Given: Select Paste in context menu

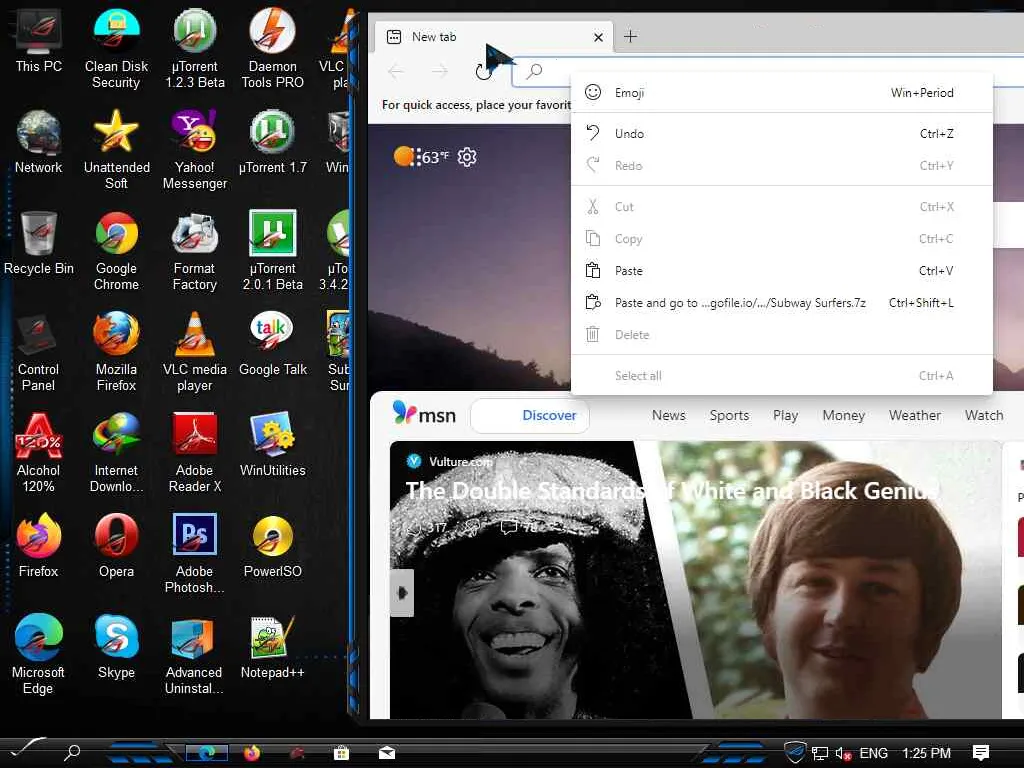Looking at the screenshot, I should (x=782, y=270).
